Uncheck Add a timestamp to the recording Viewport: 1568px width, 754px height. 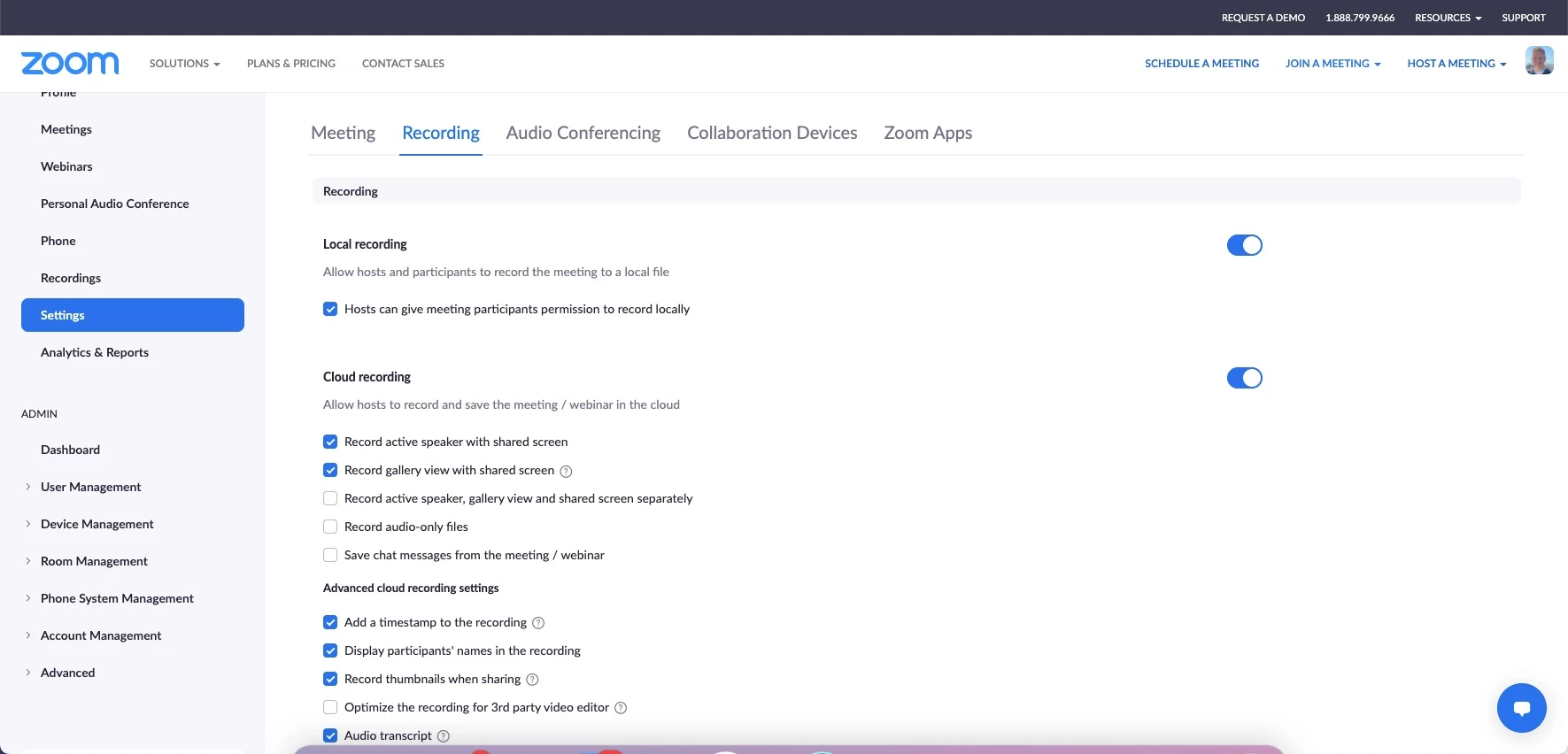click(330, 622)
